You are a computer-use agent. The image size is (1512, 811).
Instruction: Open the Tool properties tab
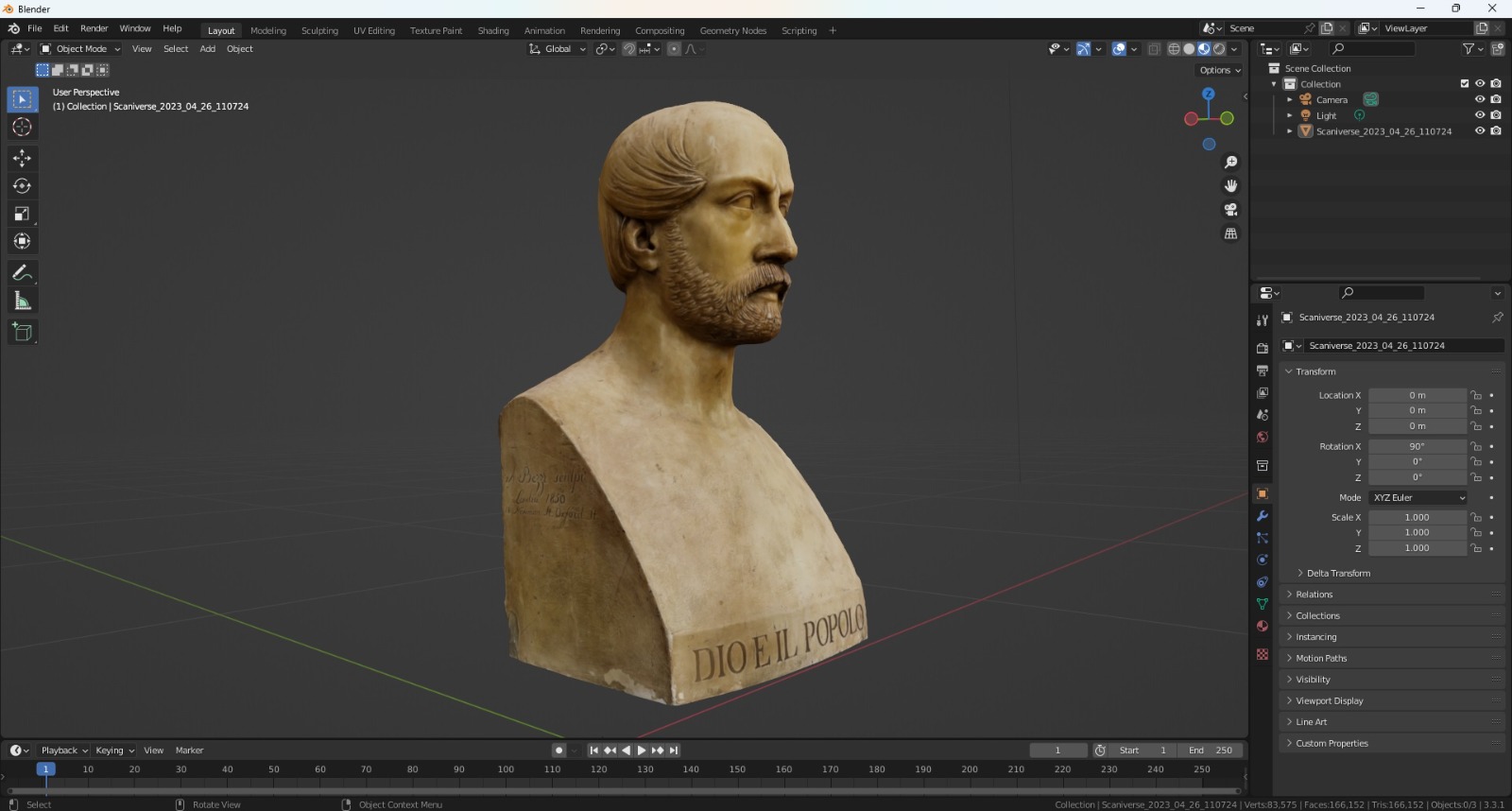1262,320
